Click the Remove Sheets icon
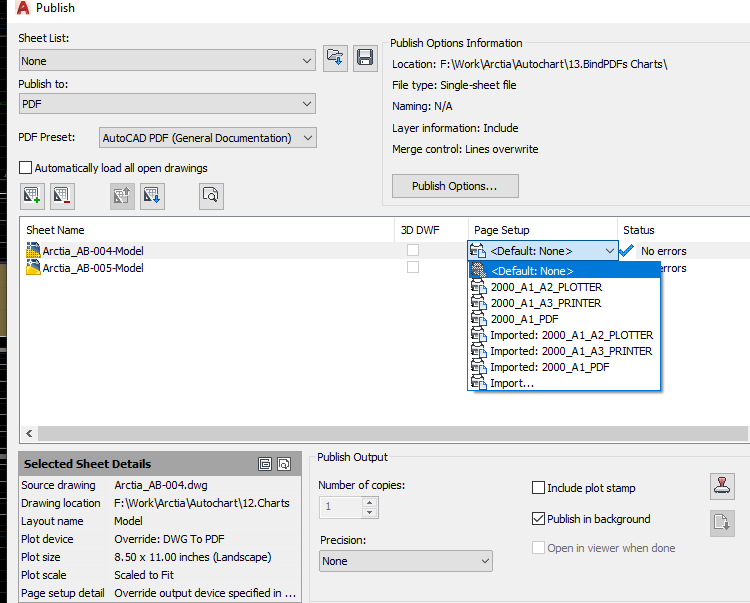This screenshot has height=603, width=750. [x=62, y=196]
